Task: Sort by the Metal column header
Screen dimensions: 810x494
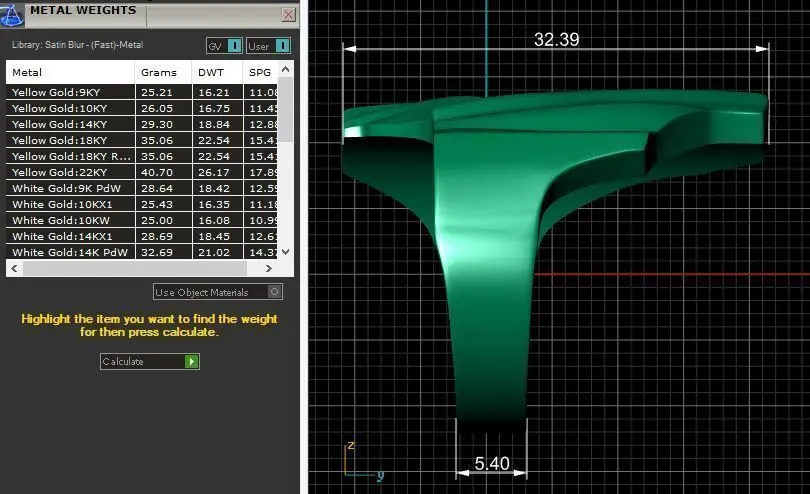Action: pos(70,72)
